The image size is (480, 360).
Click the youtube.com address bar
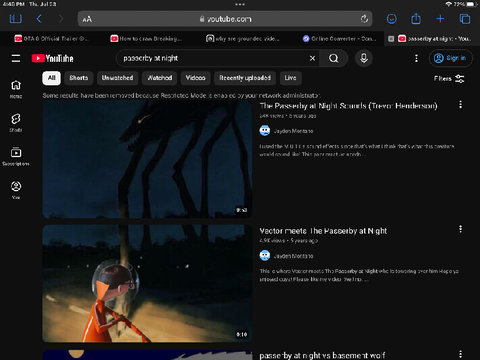click(x=225, y=19)
